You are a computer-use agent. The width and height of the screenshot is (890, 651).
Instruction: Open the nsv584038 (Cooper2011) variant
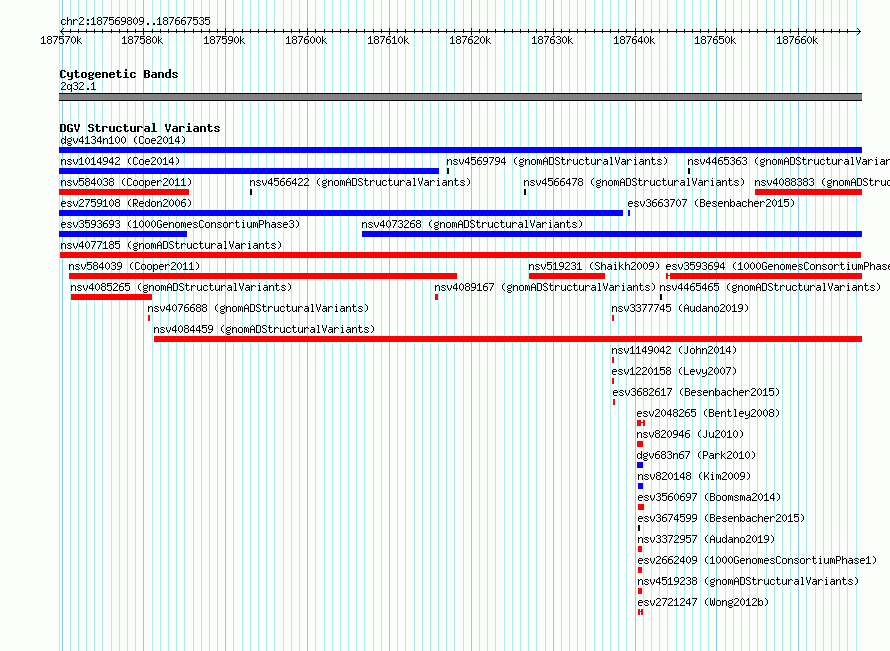[126, 182]
